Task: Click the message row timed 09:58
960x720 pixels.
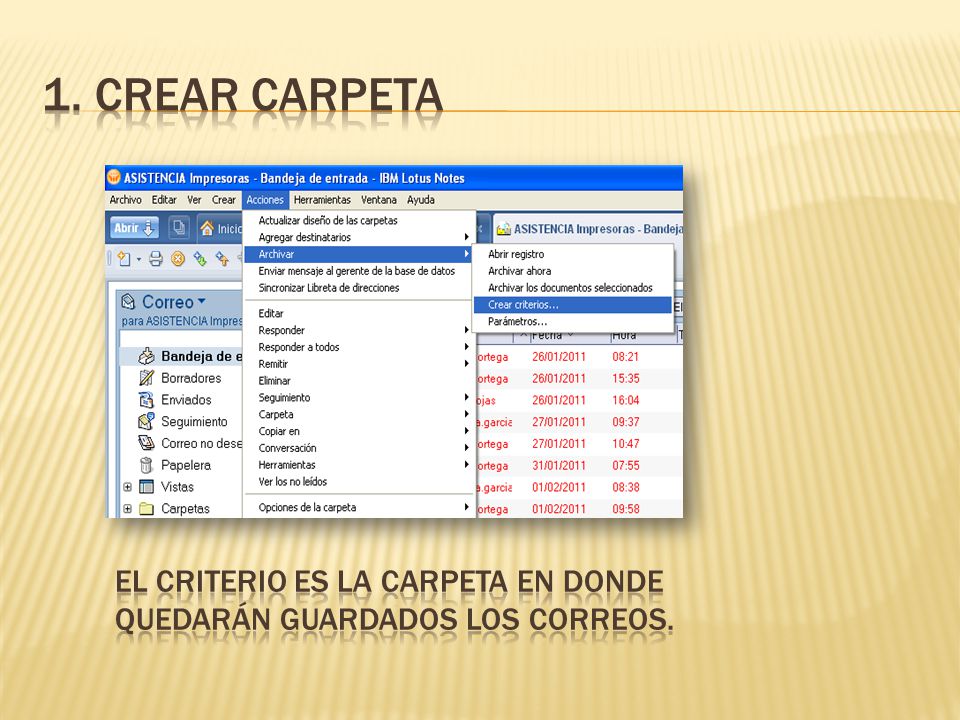Action: [579, 509]
